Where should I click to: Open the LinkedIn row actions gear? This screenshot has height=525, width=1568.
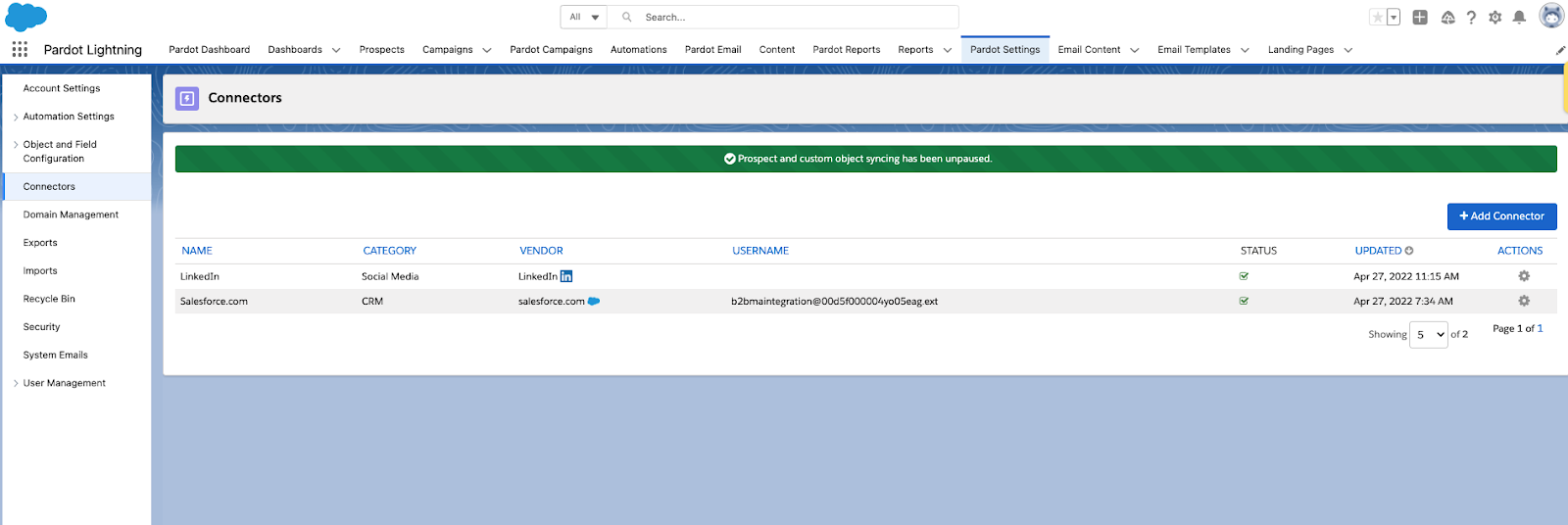[1524, 276]
